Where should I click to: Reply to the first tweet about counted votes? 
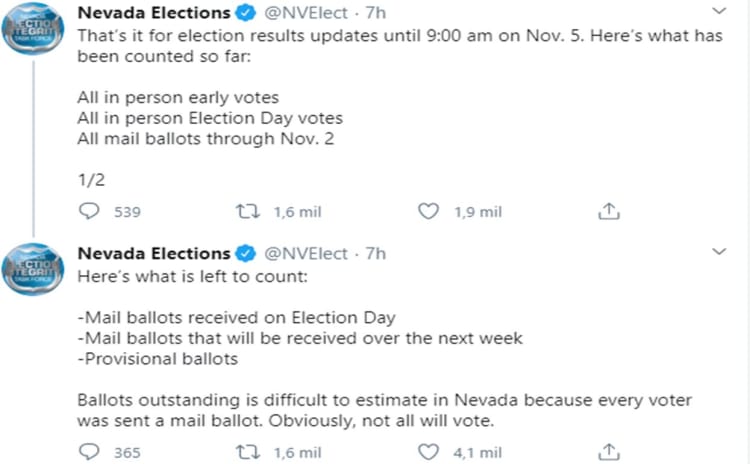(x=90, y=211)
